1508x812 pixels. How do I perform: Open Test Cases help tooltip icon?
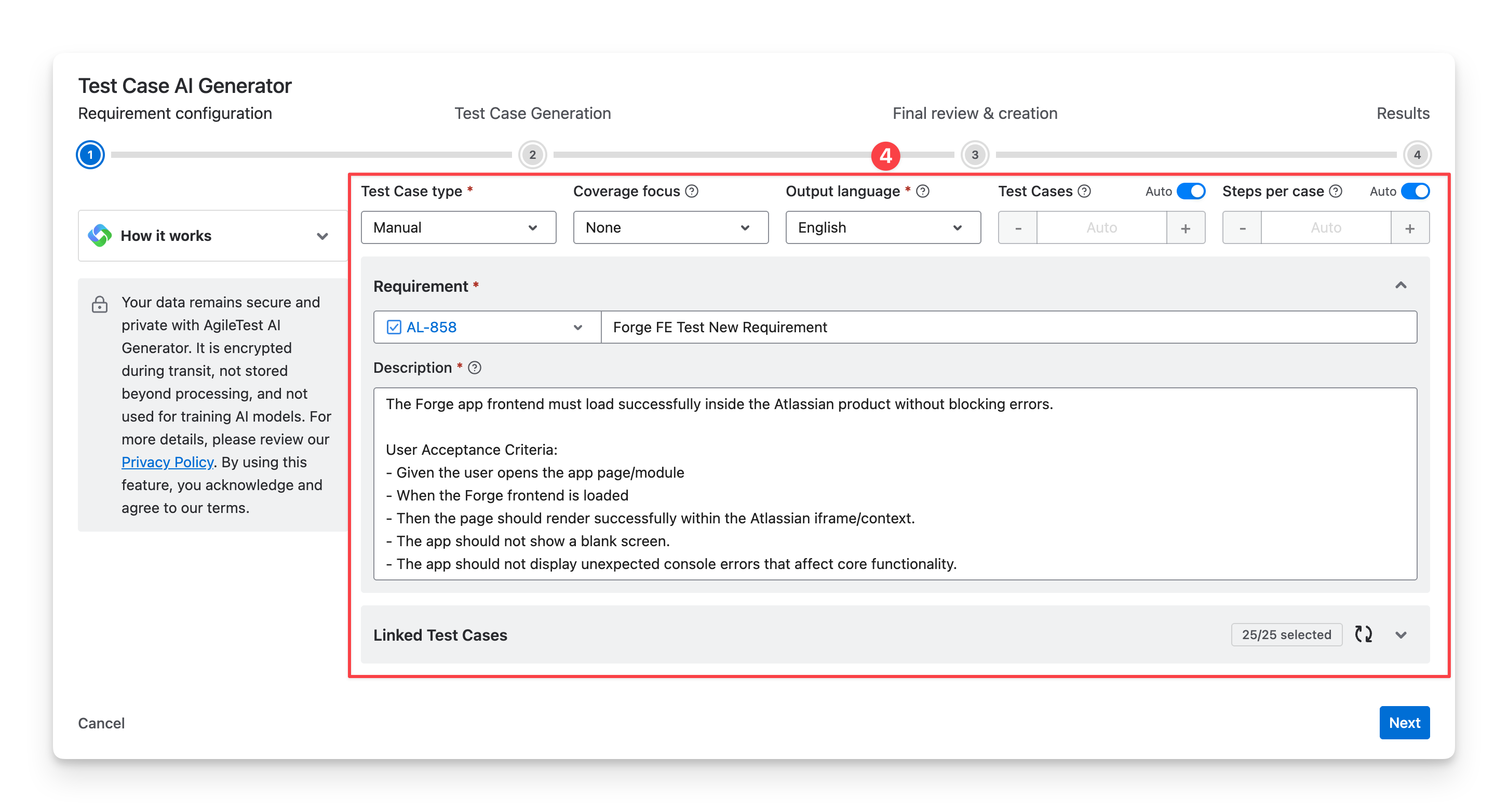click(x=1084, y=192)
